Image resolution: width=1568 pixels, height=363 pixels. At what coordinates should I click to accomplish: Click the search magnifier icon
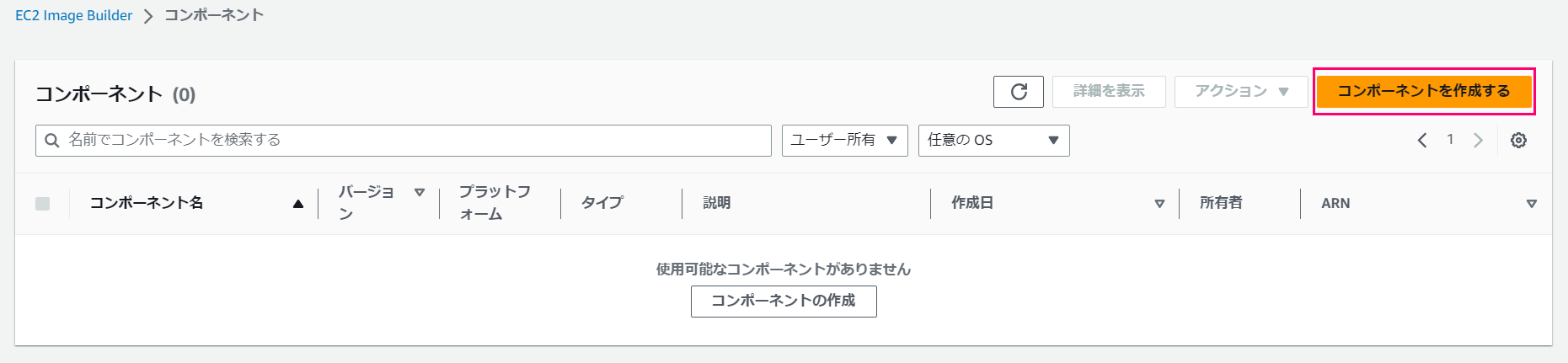[x=52, y=141]
